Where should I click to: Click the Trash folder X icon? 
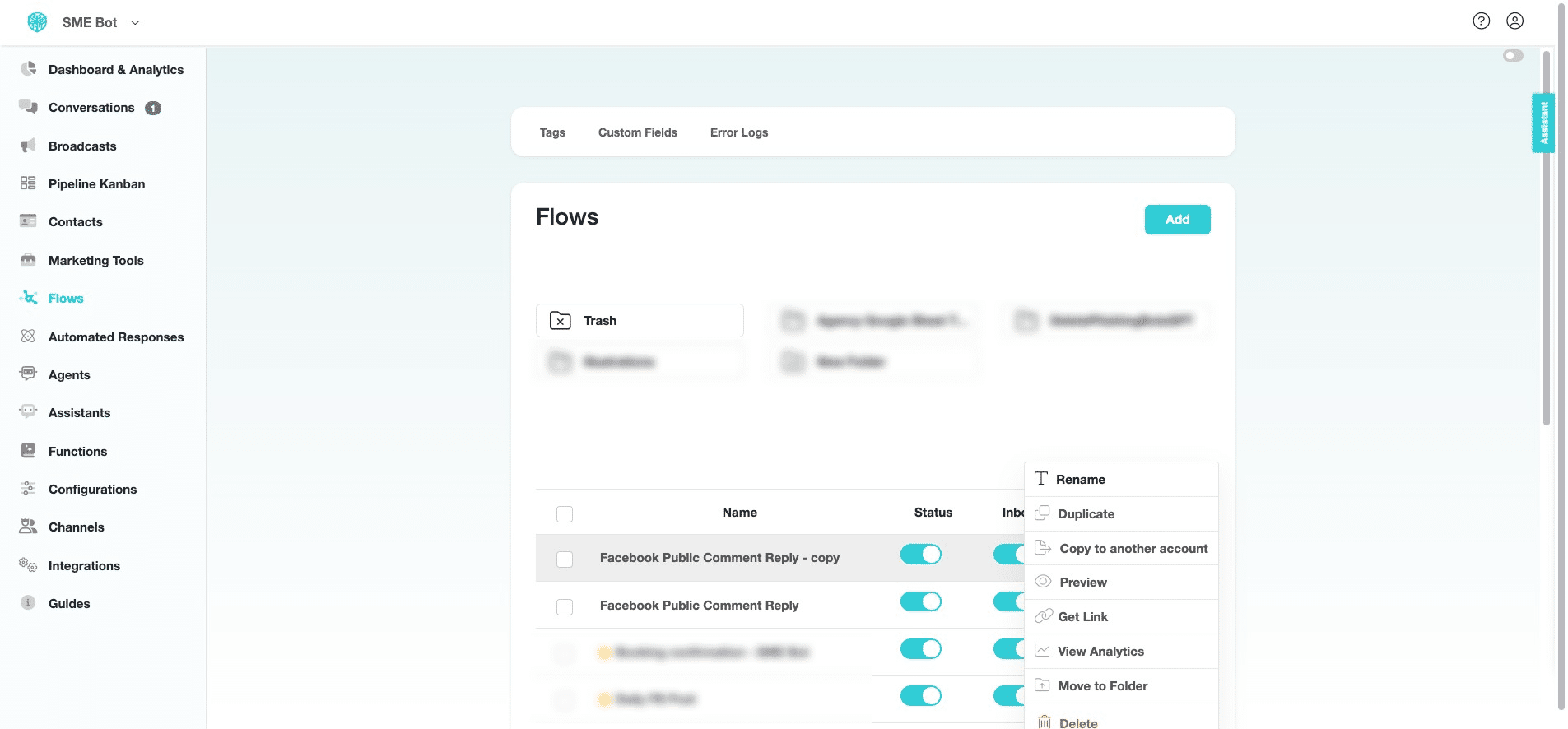click(x=561, y=320)
